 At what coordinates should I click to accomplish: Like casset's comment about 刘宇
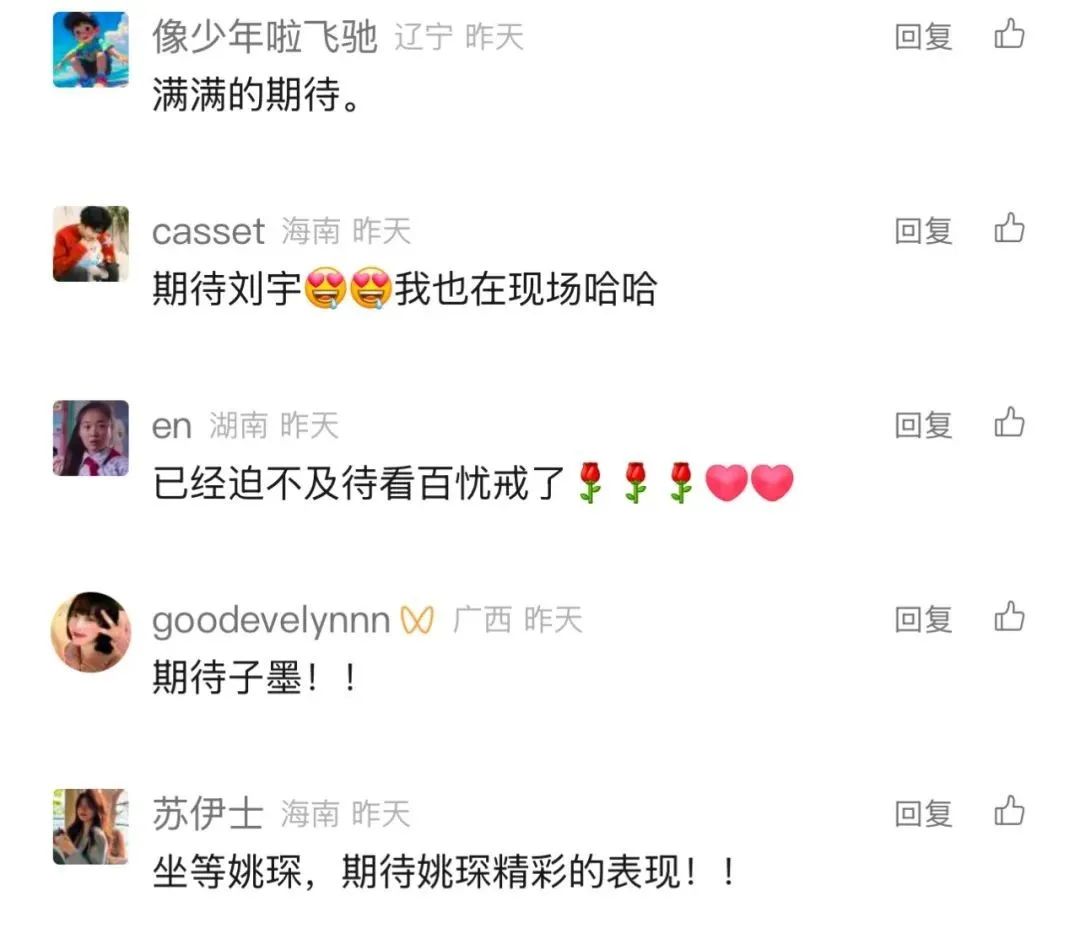point(1009,229)
